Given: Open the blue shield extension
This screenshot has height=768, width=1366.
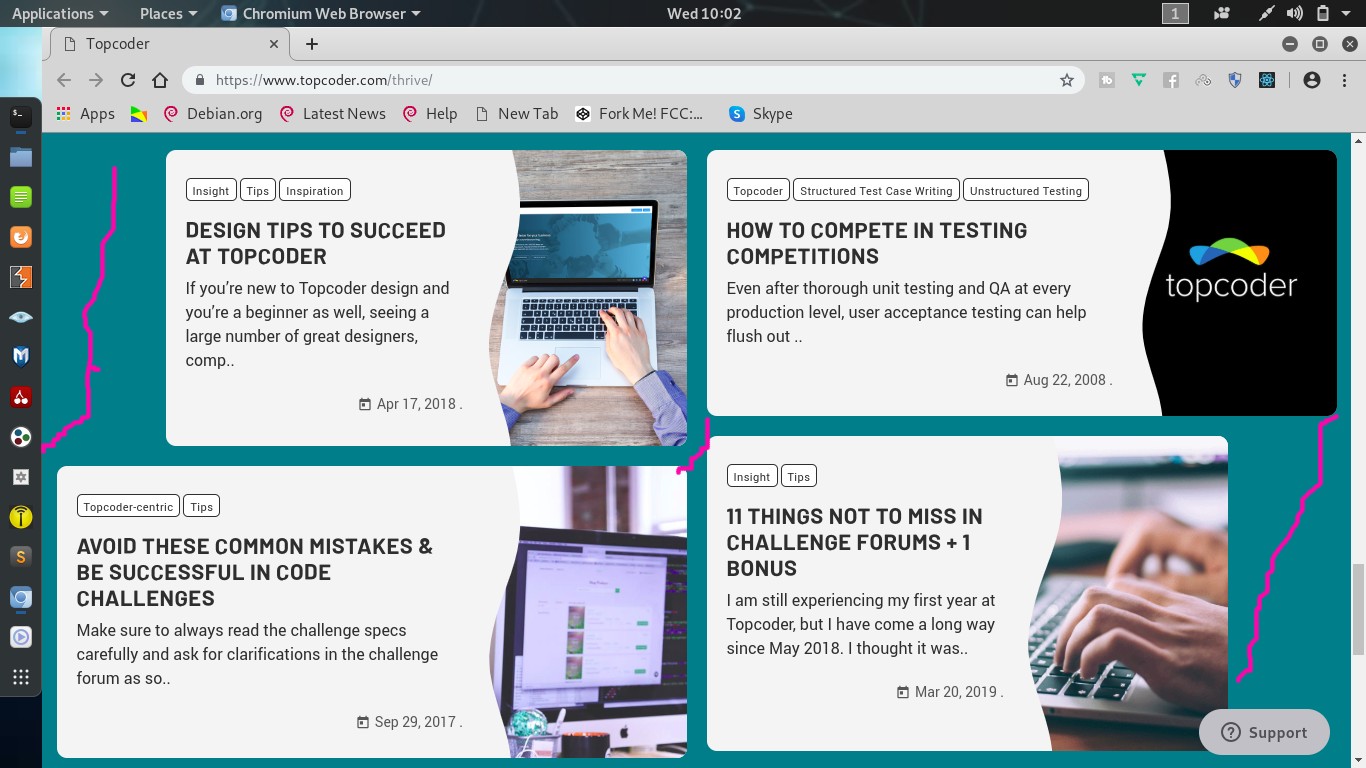Looking at the screenshot, I should 1235,80.
